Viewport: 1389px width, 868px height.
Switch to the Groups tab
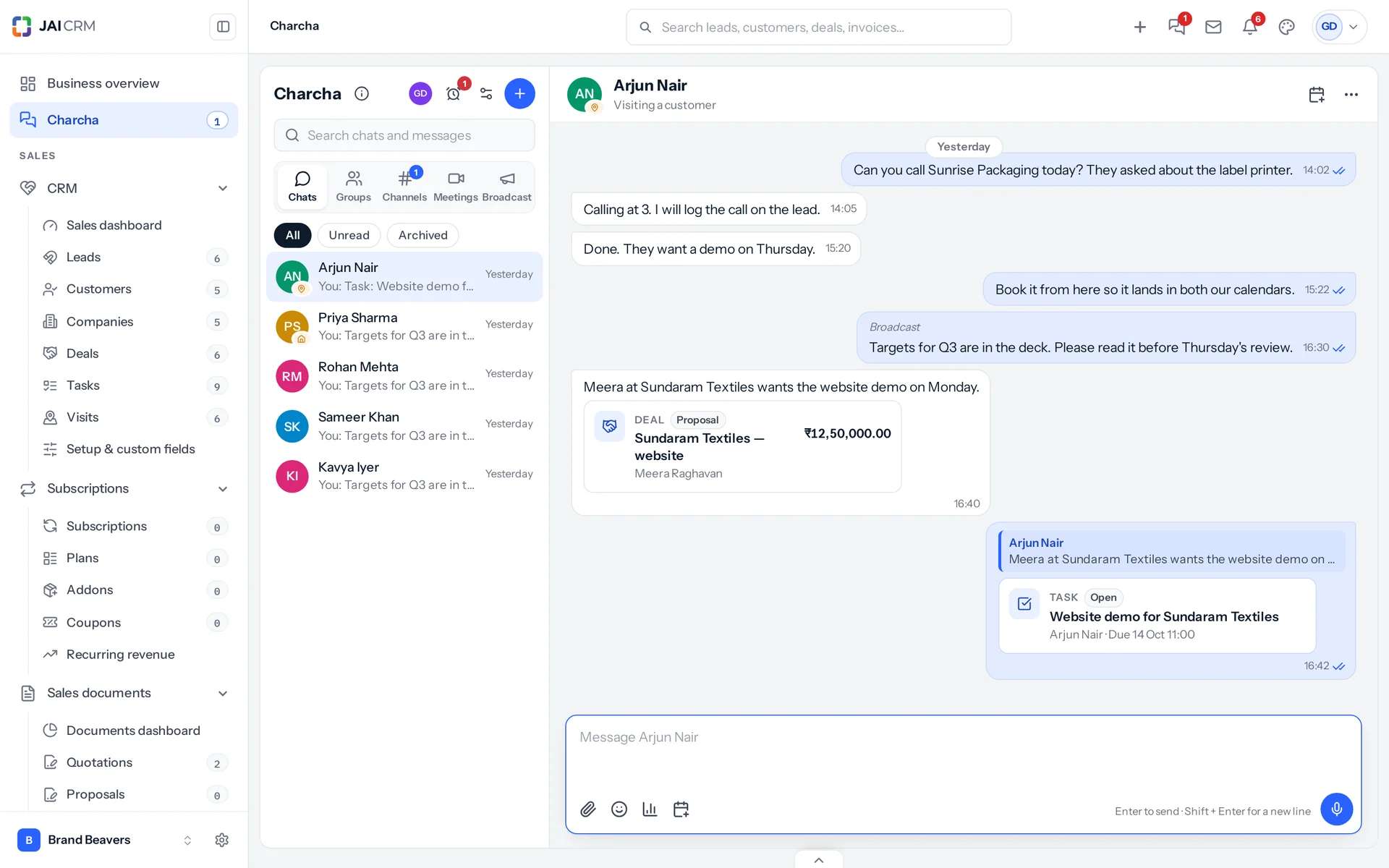[x=353, y=187]
